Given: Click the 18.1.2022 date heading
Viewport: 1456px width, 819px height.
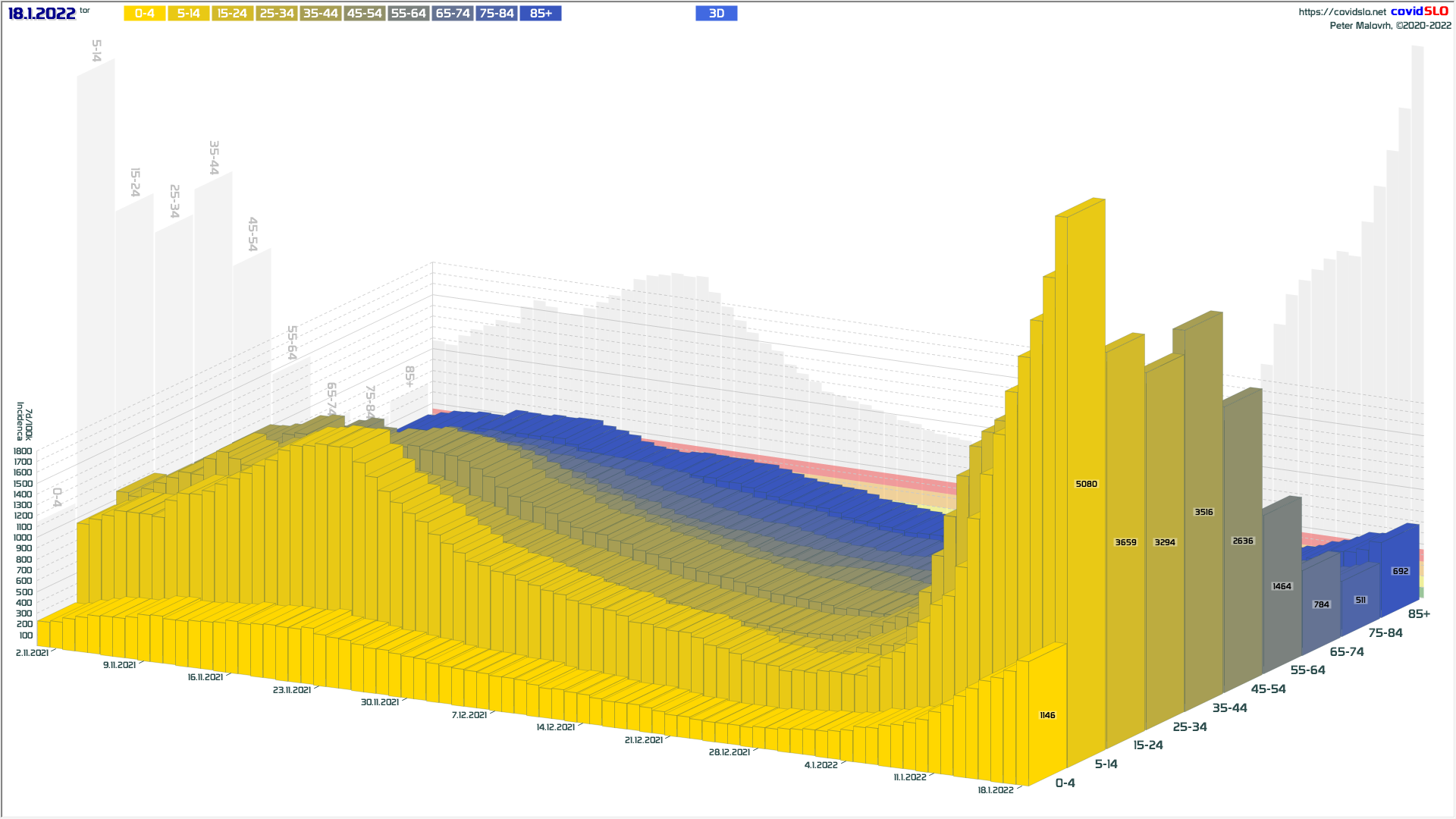Looking at the screenshot, I should click(42, 14).
